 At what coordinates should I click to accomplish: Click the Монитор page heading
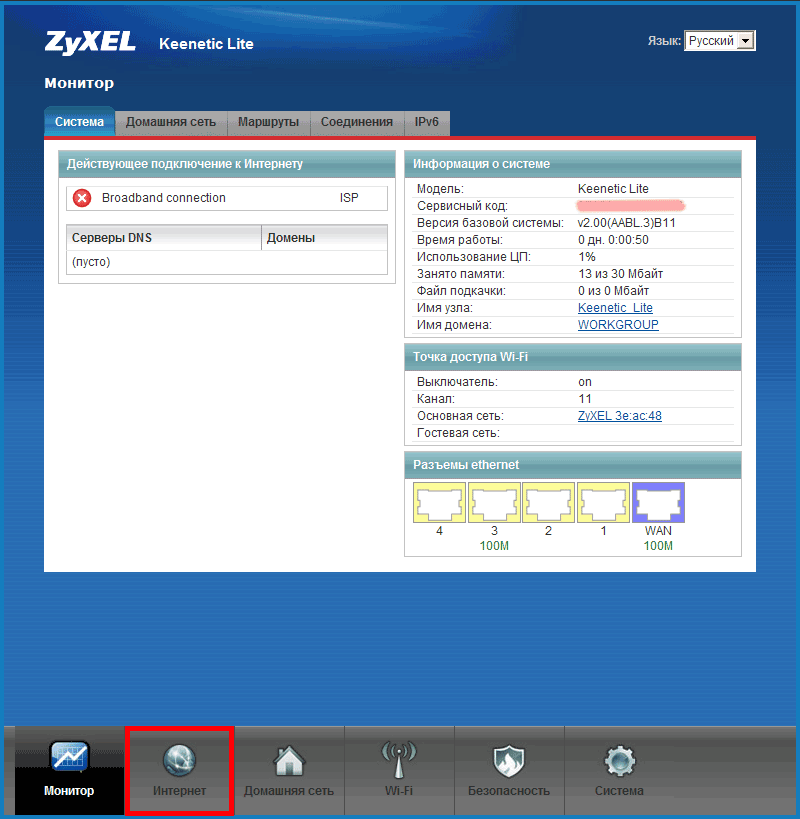(79, 83)
